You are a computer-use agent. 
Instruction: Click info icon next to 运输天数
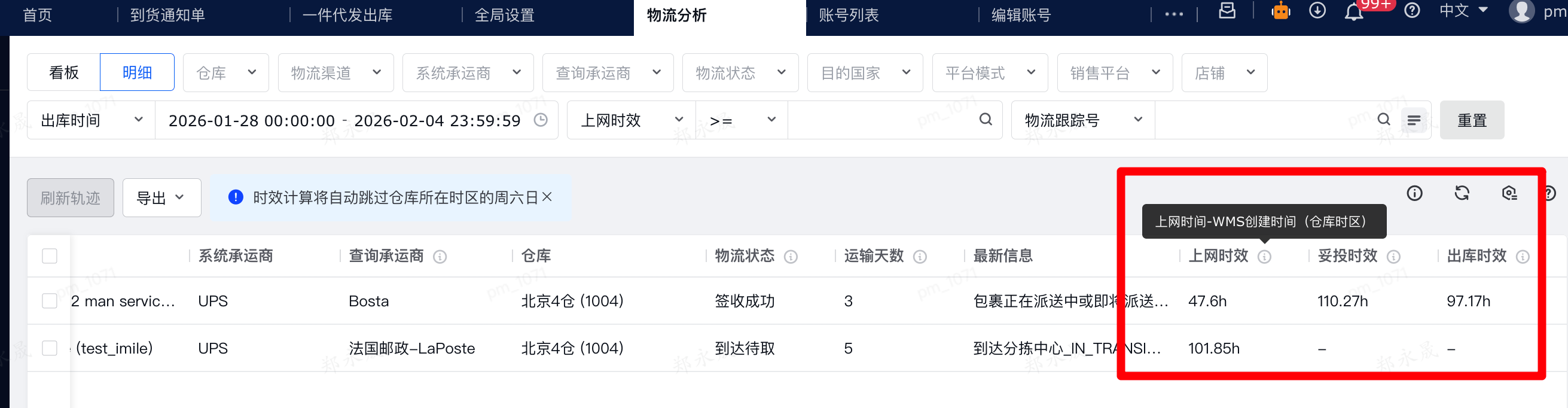pos(920,257)
